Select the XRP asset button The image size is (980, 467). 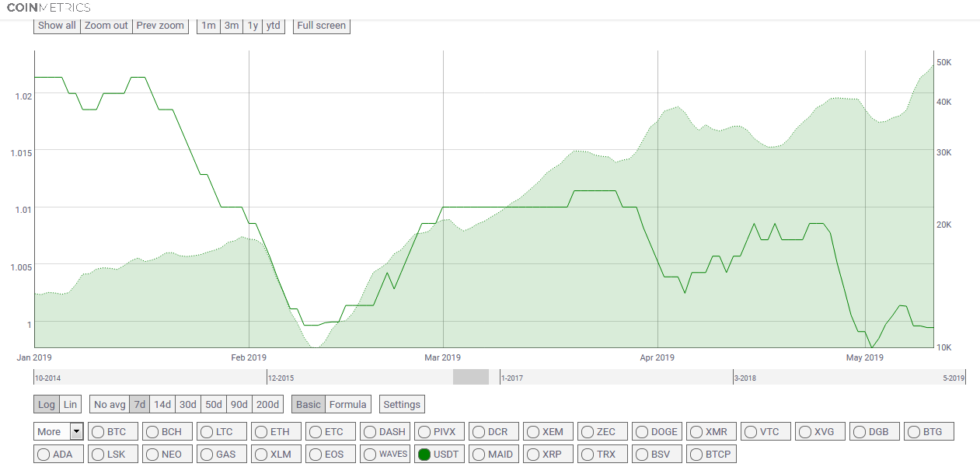coord(546,454)
